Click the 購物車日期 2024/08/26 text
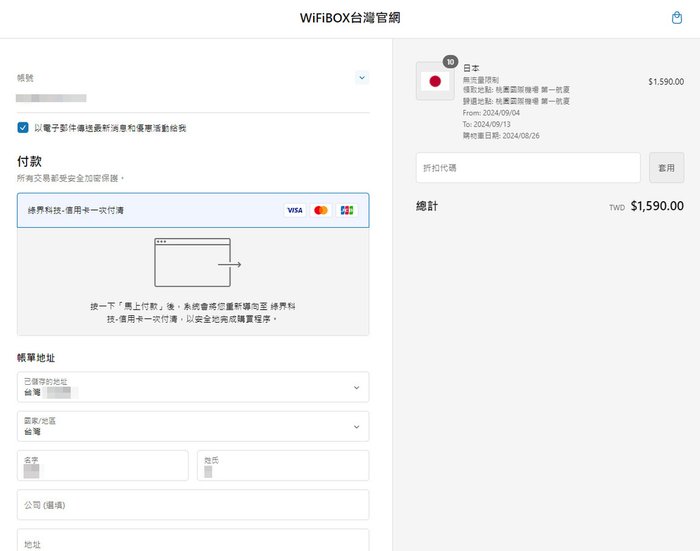This screenshot has height=551, width=700. (x=501, y=135)
